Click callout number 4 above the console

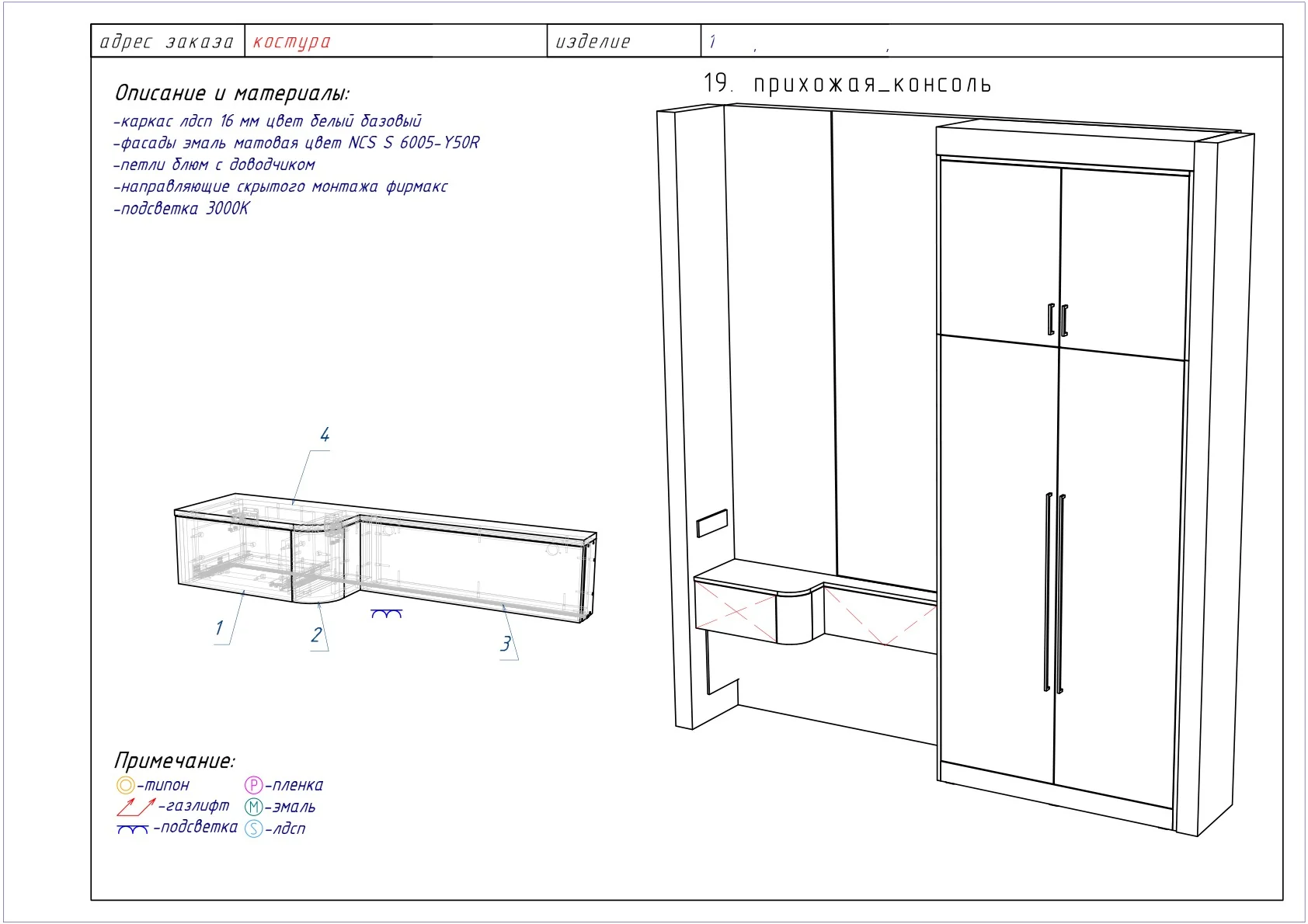(x=325, y=435)
